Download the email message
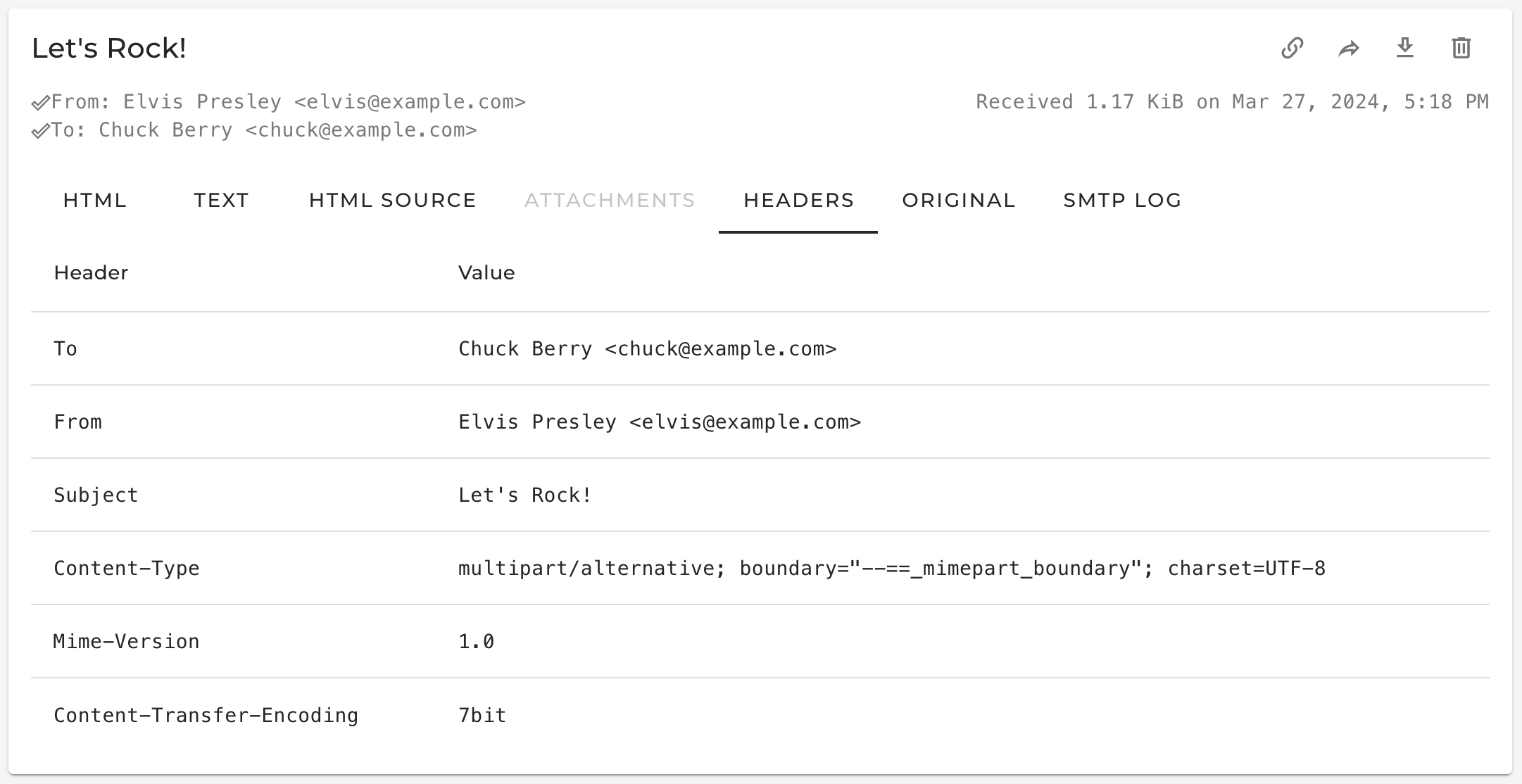The width and height of the screenshot is (1522, 784). click(1405, 48)
